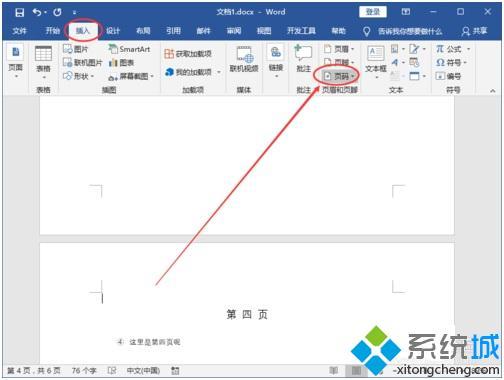The width and height of the screenshot is (504, 380).
Task: Switch to the 开发工具 (Developer) tab
Action: (301, 31)
